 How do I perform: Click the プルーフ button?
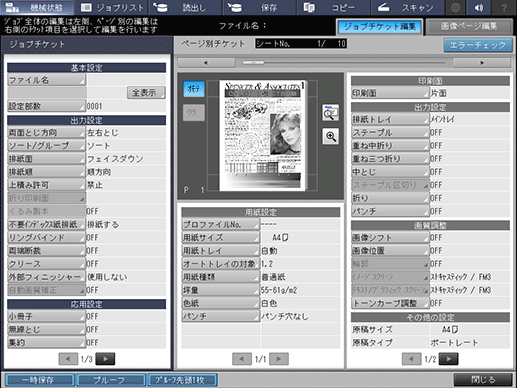111,380
